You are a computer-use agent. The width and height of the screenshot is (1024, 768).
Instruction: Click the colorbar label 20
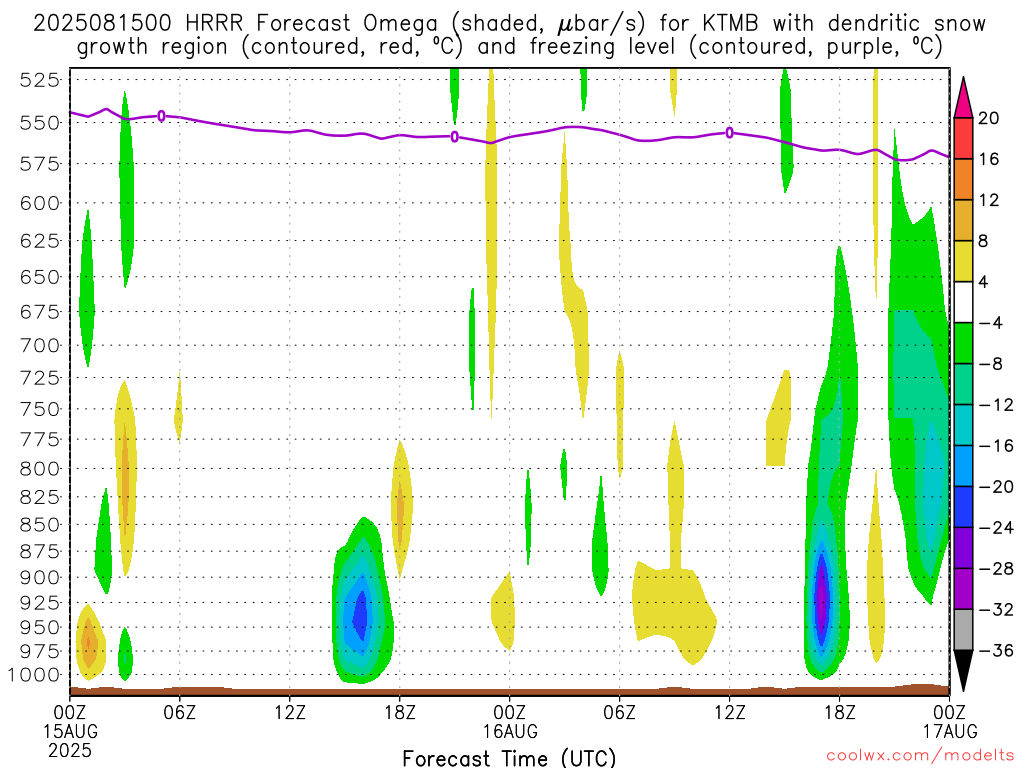pos(988,118)
